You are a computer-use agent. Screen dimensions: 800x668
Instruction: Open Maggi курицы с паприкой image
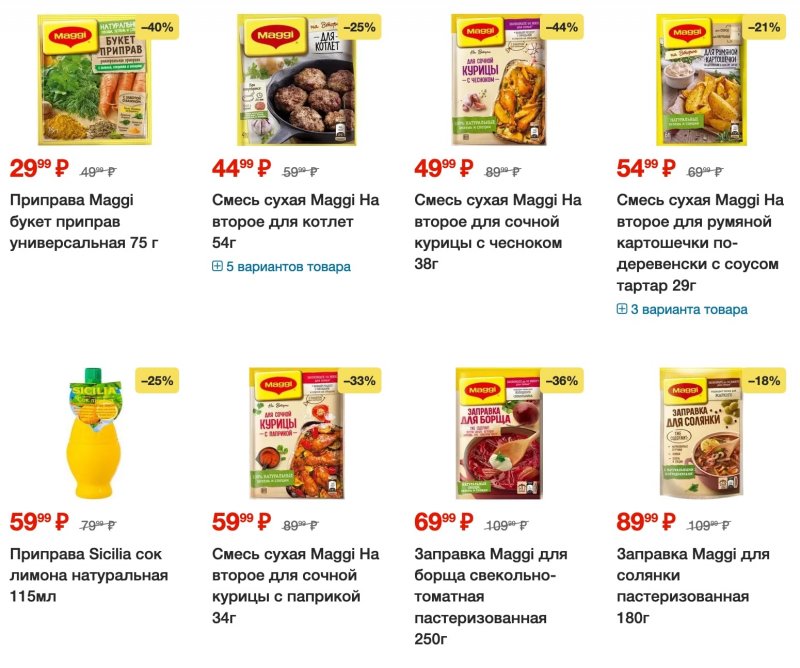click(296, 433)
